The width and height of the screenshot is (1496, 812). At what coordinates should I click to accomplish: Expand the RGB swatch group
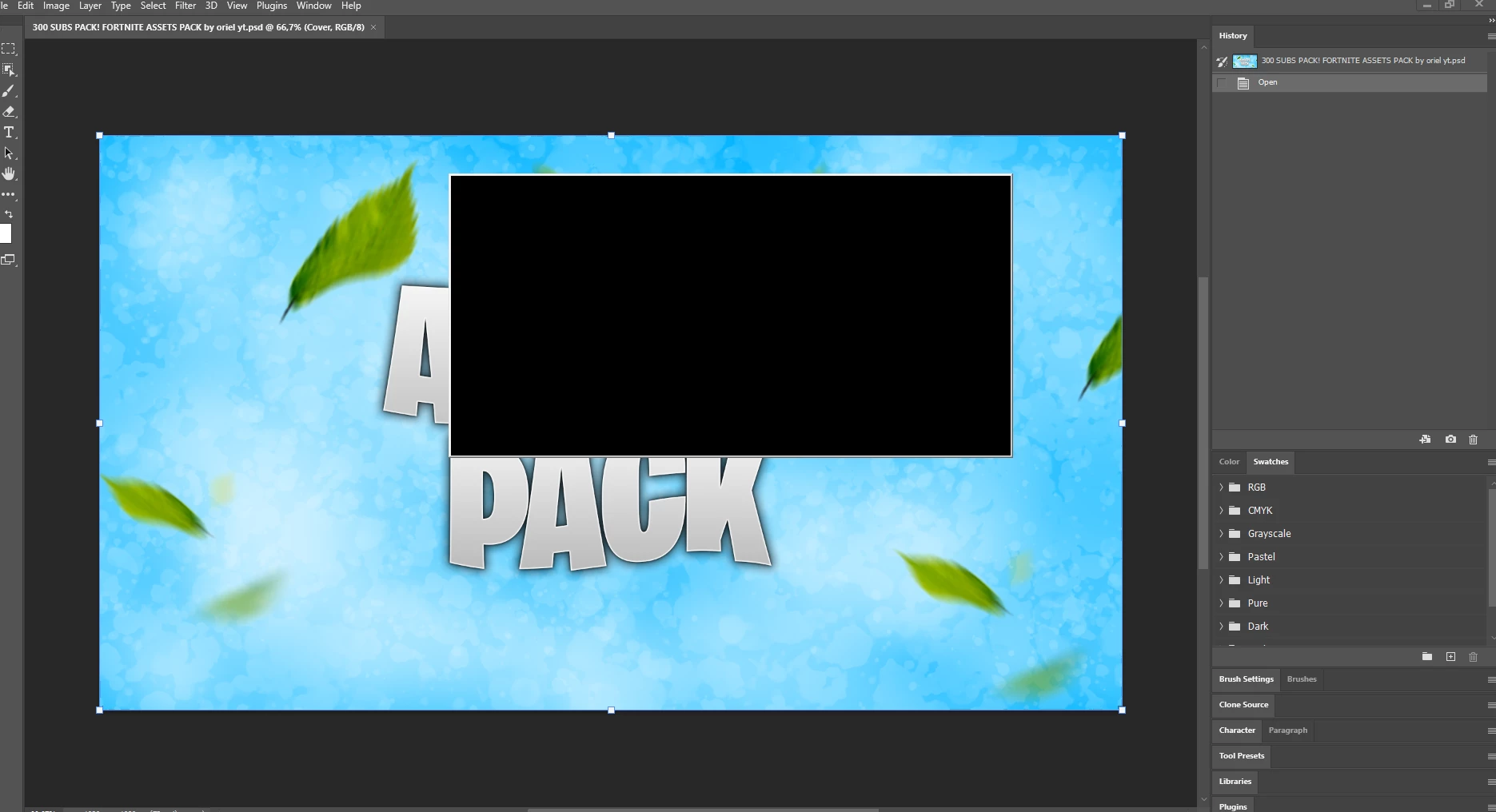[1221, 487]
